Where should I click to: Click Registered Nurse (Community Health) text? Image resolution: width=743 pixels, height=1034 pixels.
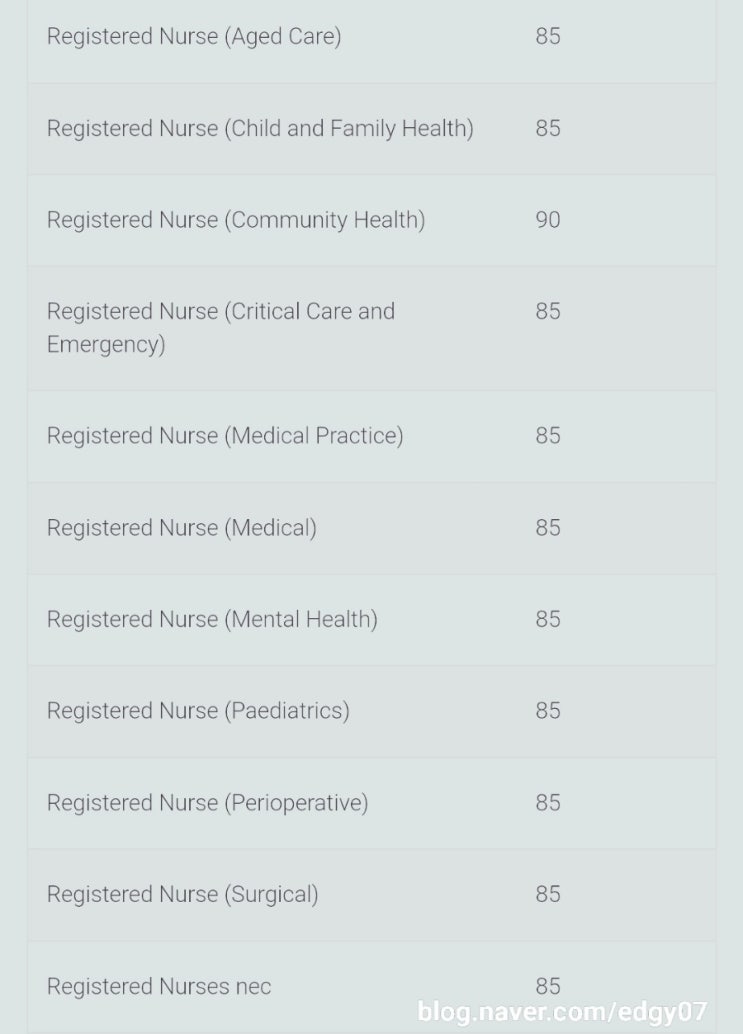(x=236, y=220)
